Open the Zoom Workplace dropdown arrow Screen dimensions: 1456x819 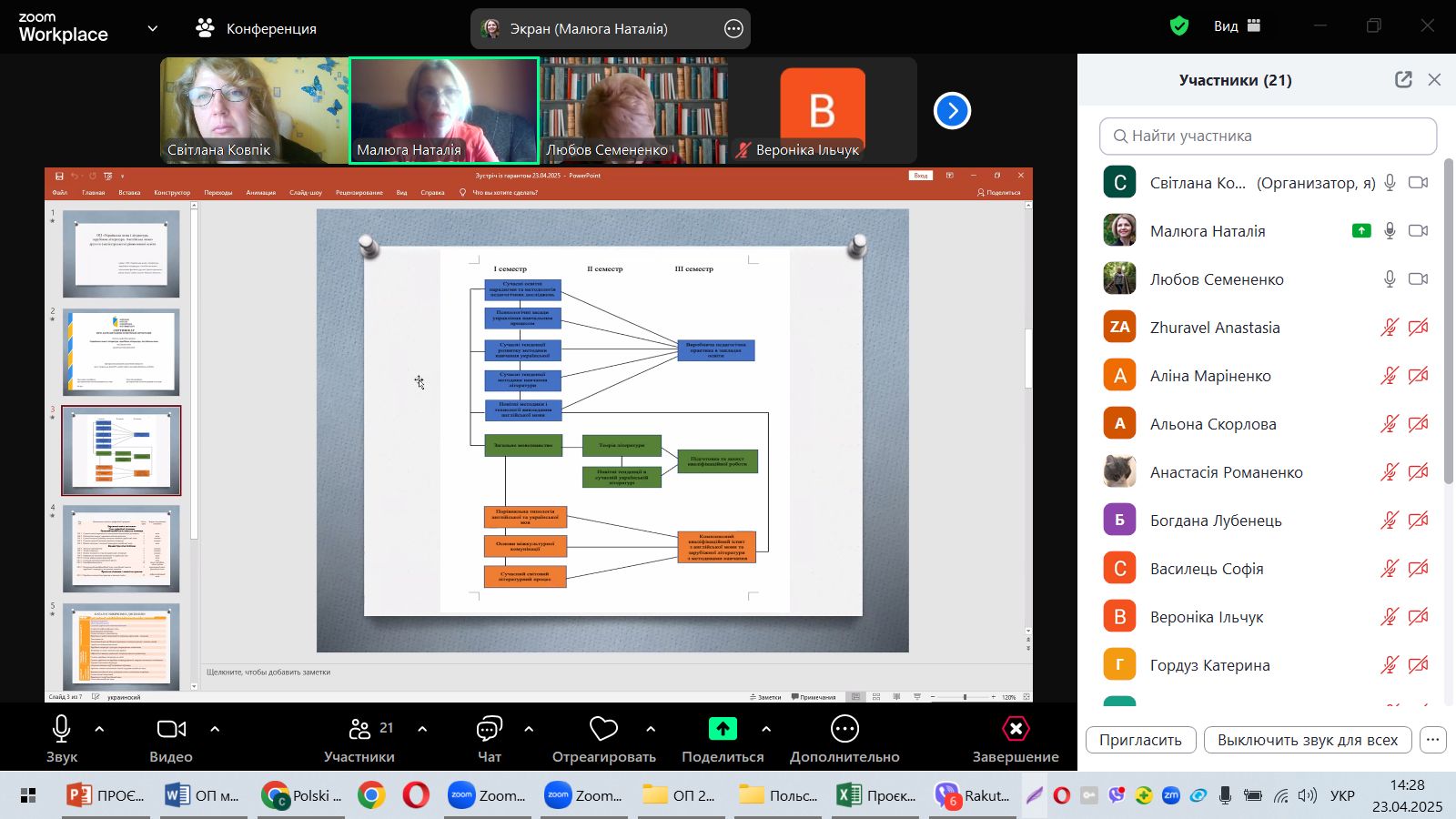(x=153, y=28)
